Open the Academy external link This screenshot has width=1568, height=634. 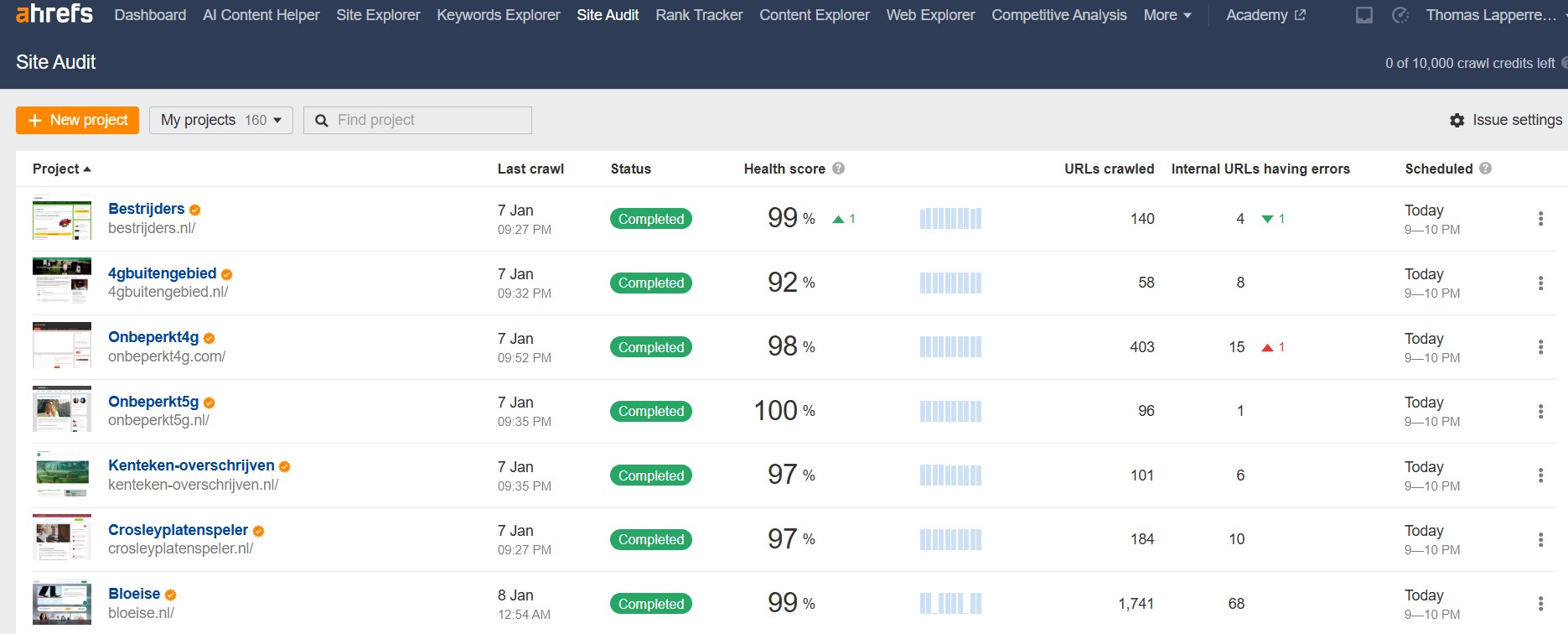(1265, 15)
